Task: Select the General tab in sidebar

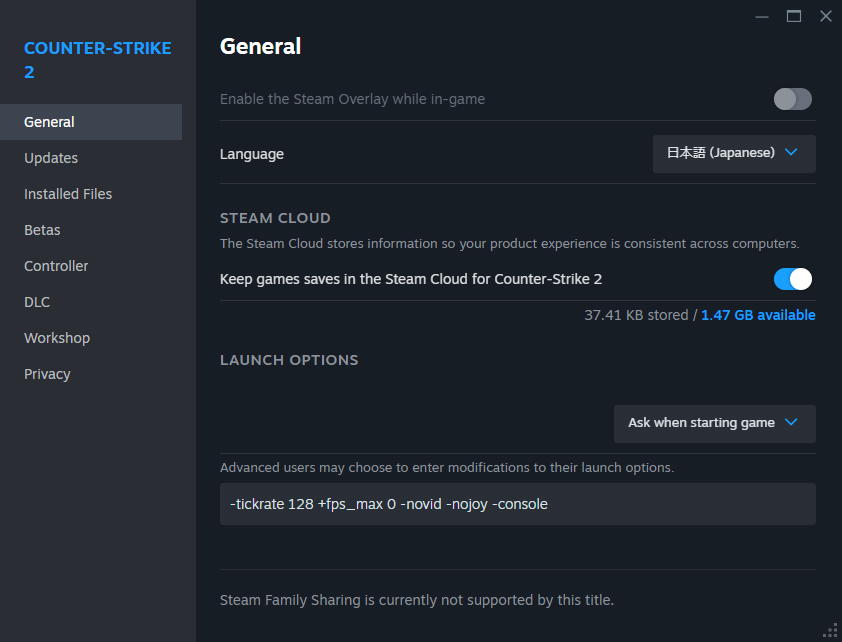Action: 91,122
